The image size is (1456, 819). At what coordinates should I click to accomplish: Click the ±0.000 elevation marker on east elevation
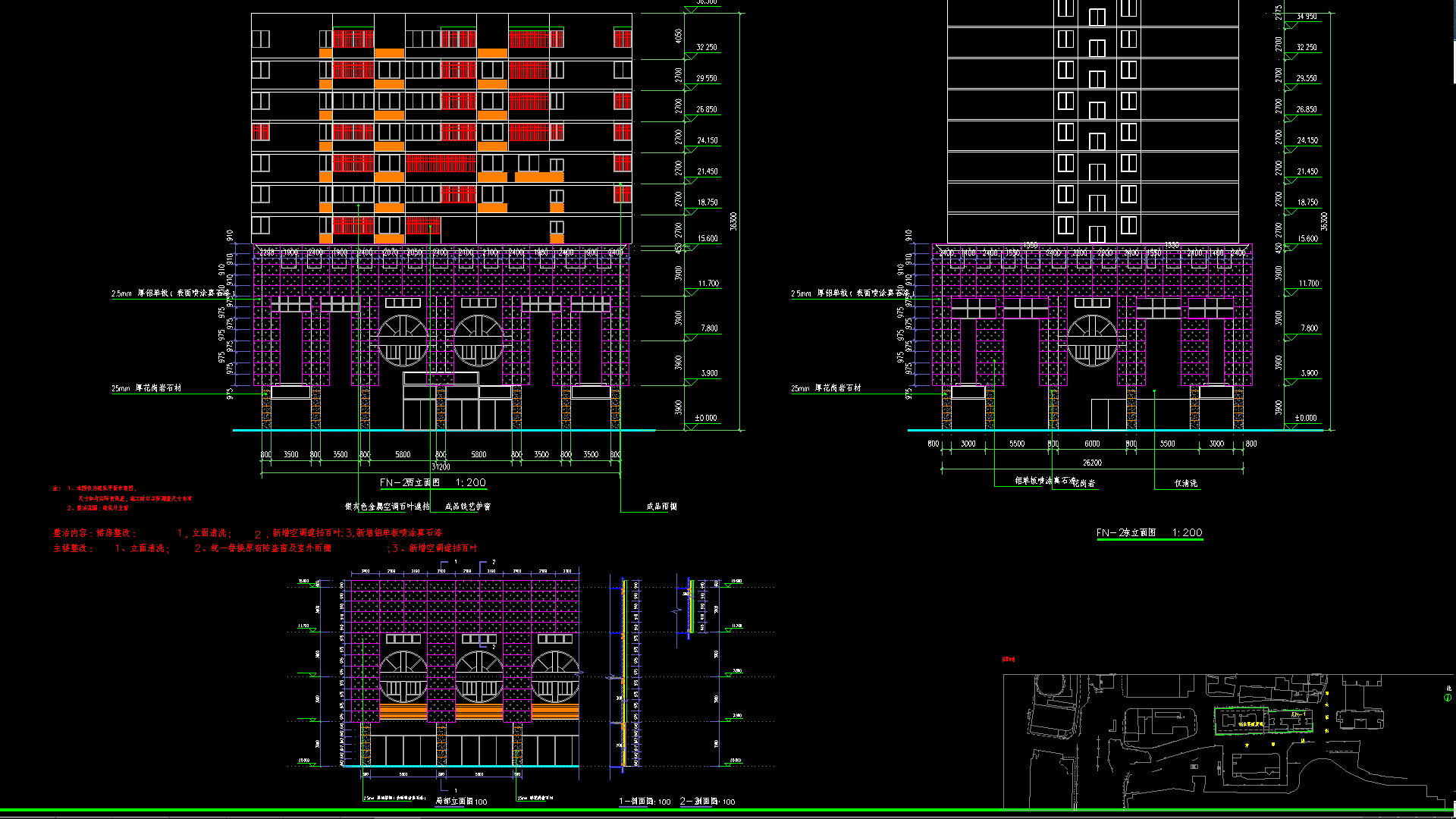pyautogui.click(x=1305, y=418)
